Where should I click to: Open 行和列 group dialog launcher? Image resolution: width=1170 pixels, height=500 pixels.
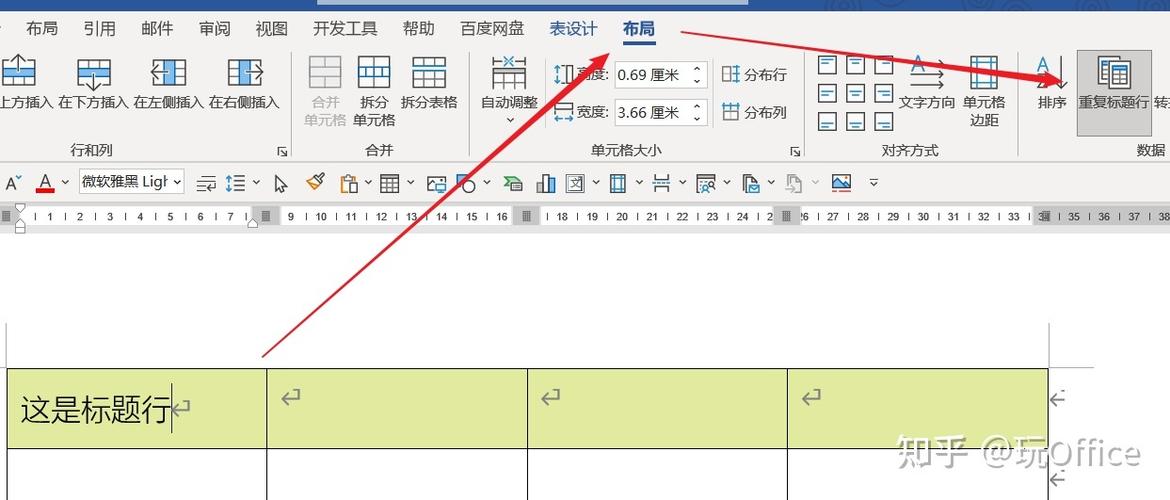282,151
